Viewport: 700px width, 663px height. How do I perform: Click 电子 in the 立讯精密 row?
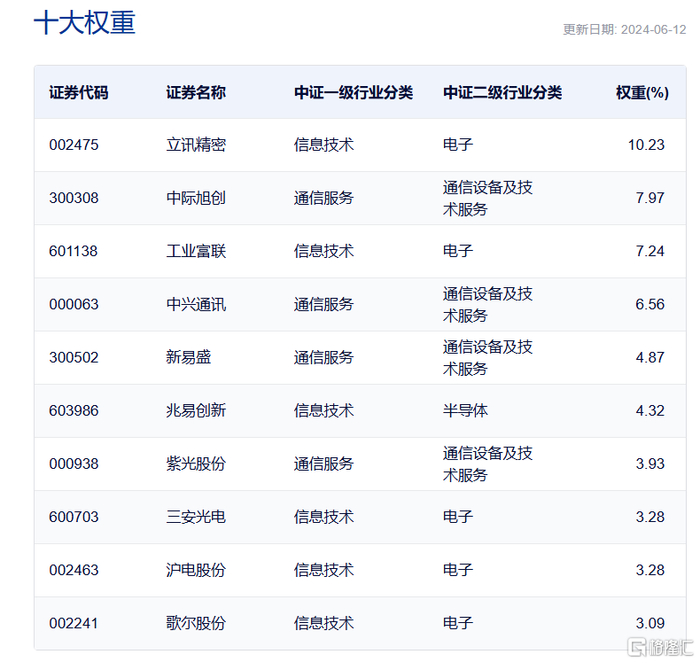458,145
